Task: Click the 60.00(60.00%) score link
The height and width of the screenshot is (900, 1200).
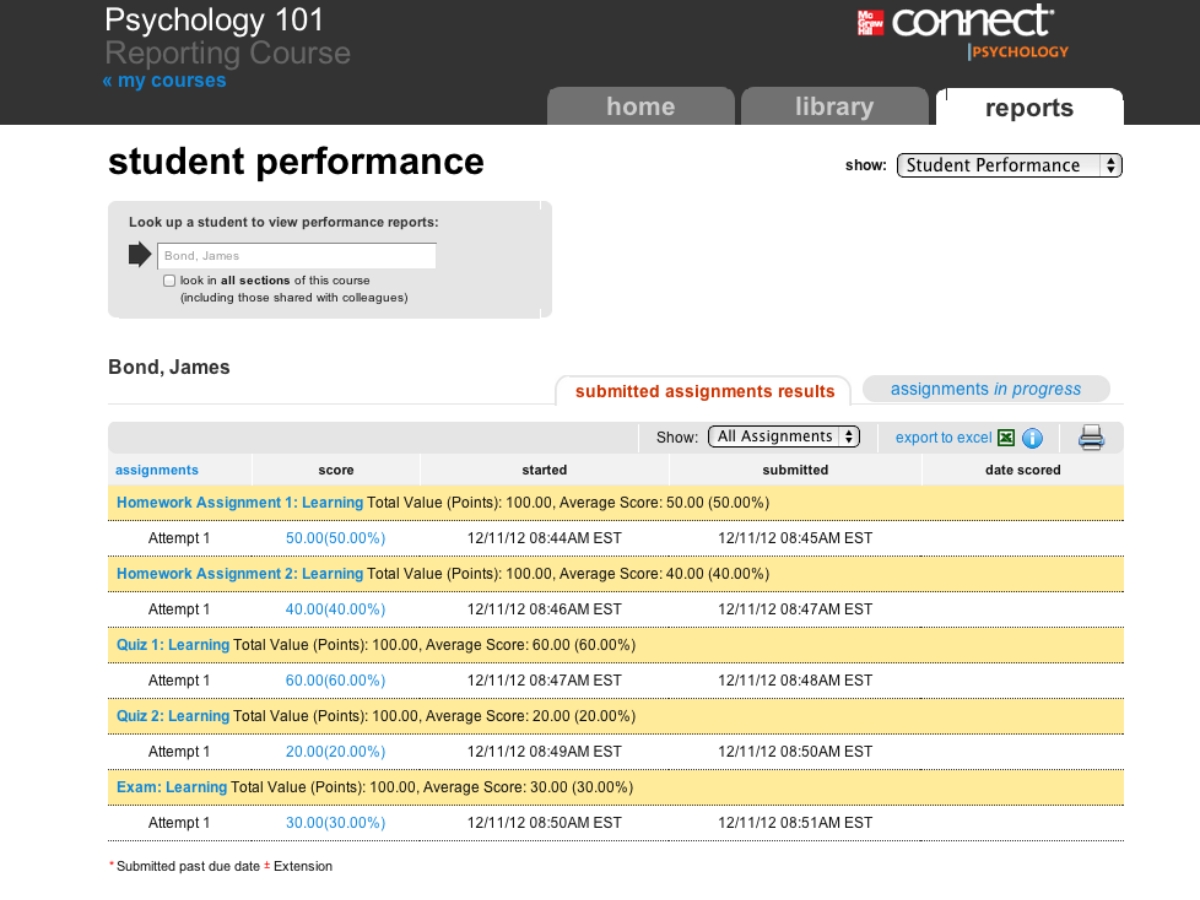Action: [x=335, y=680]
